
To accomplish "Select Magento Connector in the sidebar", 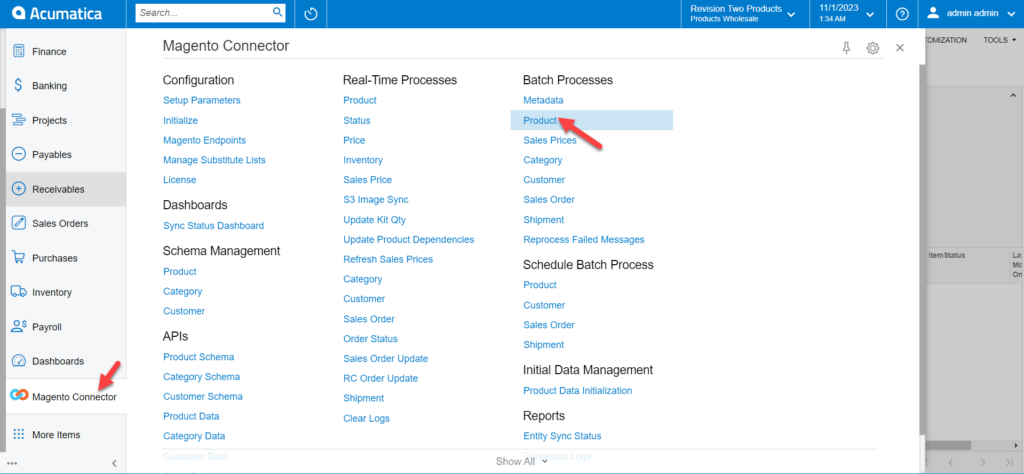I will tap(66, 396).
